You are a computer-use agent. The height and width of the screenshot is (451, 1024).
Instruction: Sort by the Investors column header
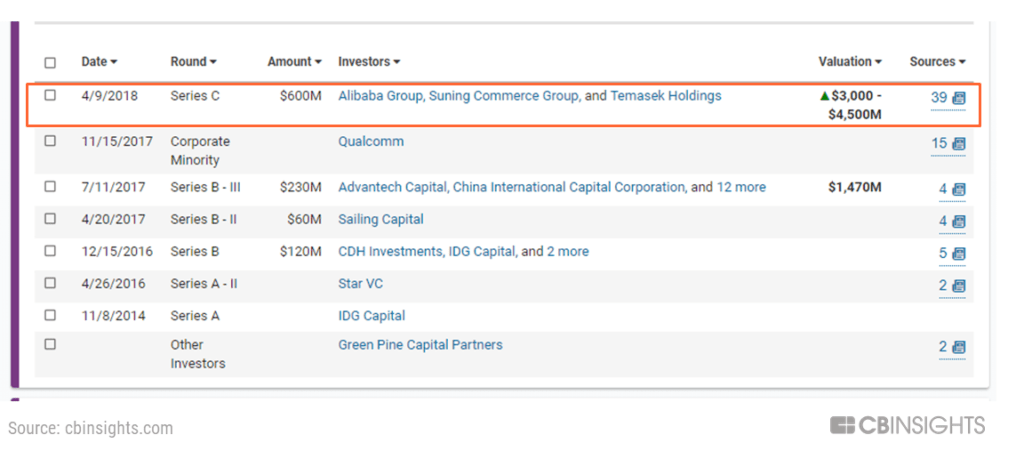click(x=369, y=62)
